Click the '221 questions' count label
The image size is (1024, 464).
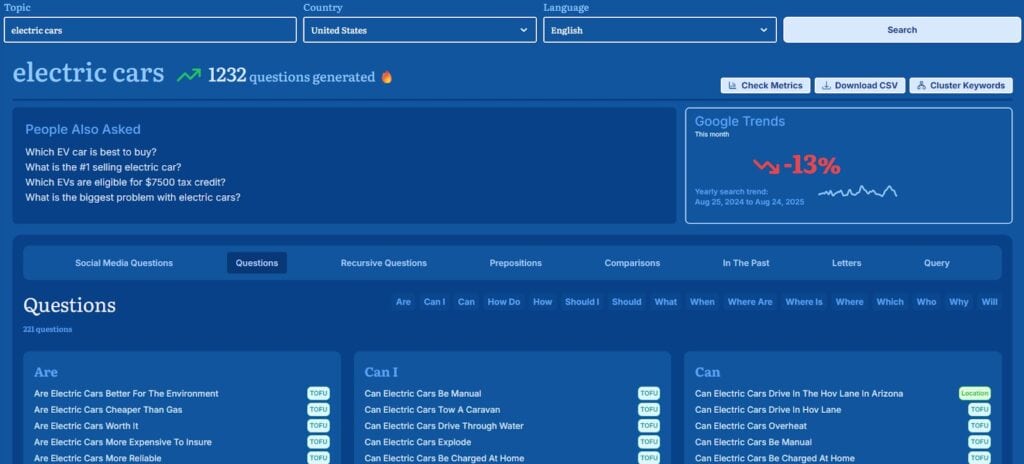pos(48,329)
